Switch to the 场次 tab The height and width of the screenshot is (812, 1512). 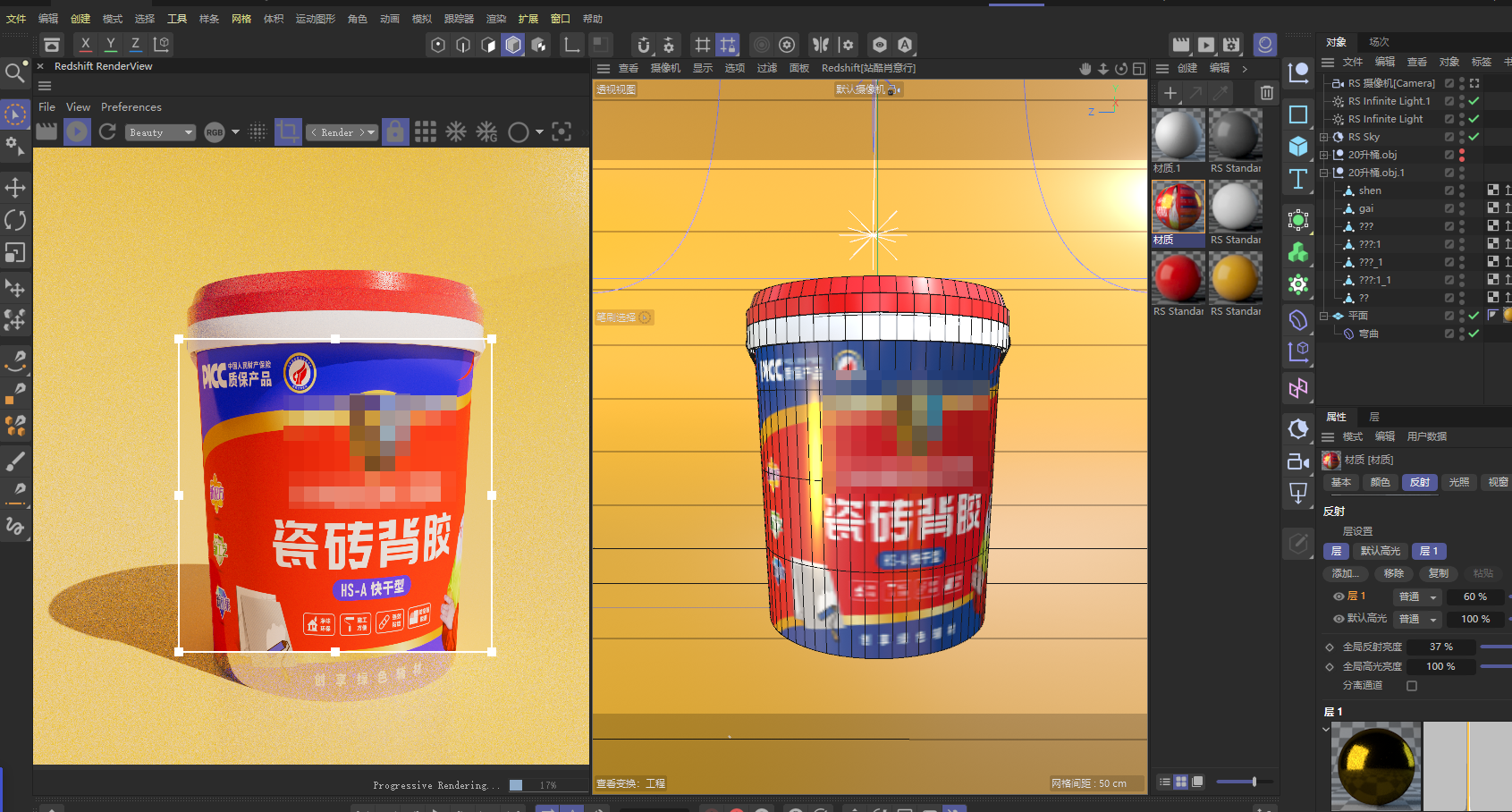click(1379, 42)
